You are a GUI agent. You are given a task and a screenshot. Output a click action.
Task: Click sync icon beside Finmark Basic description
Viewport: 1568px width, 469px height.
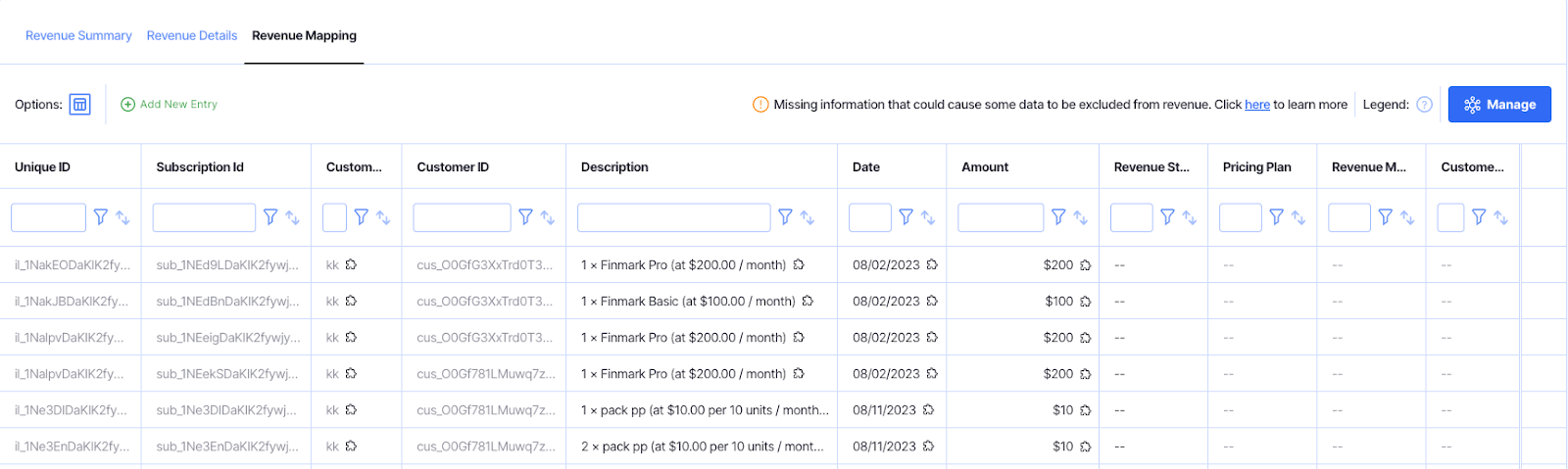point(808,302)
